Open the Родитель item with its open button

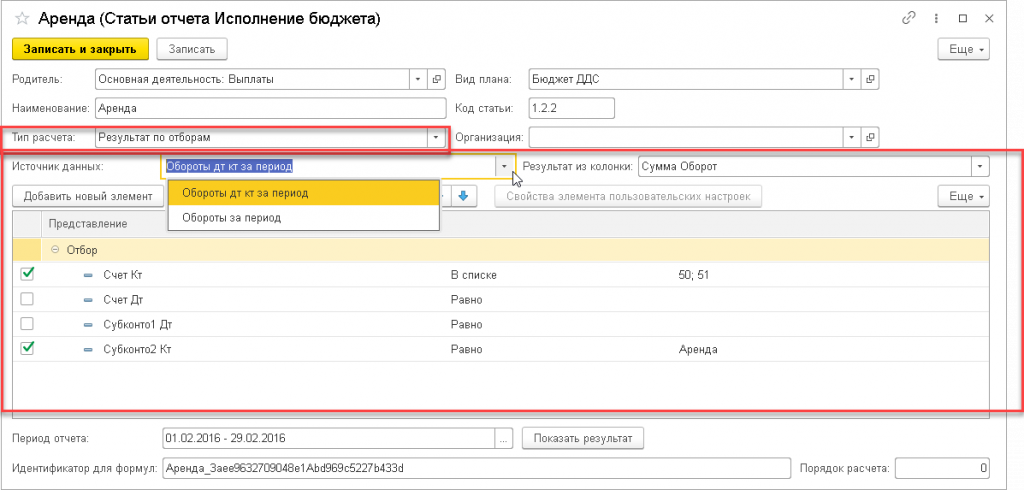point(436,79)
